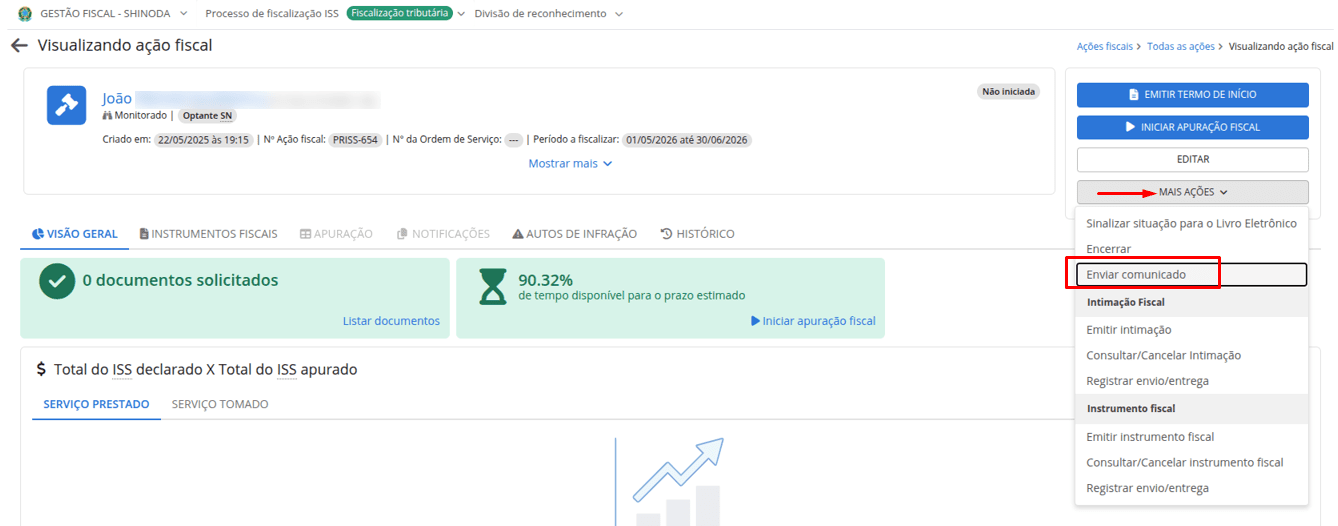Expand details with Mostrar mais
Screen dimensions: 1338x526
tap(570, 163)
